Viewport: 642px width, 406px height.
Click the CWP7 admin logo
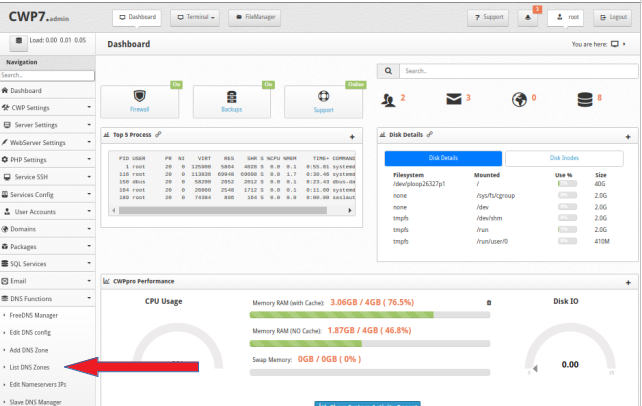pyautogui.click(x=39, y=16)
